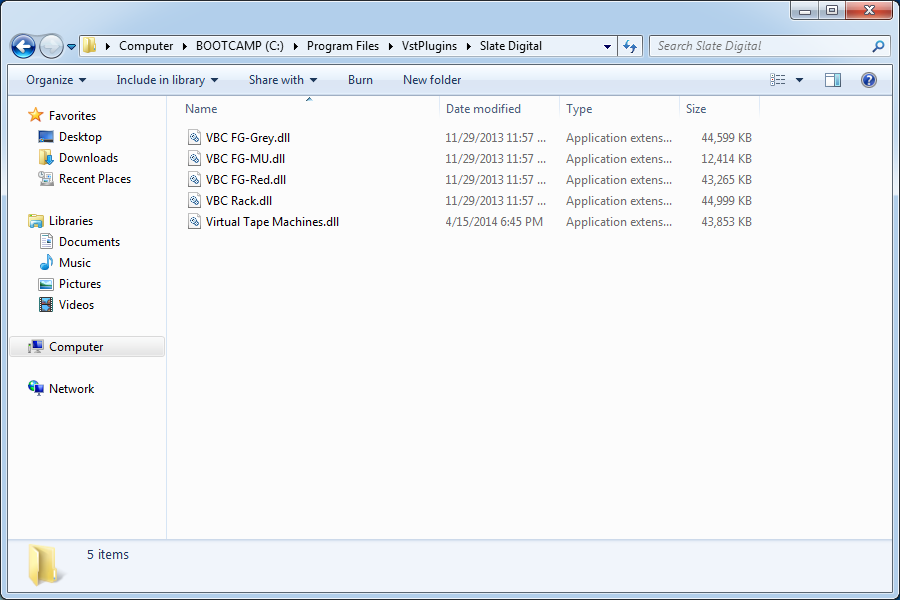Open the Videos library
Viewport: 900px width, 600px height.
(x=76, y=305)
